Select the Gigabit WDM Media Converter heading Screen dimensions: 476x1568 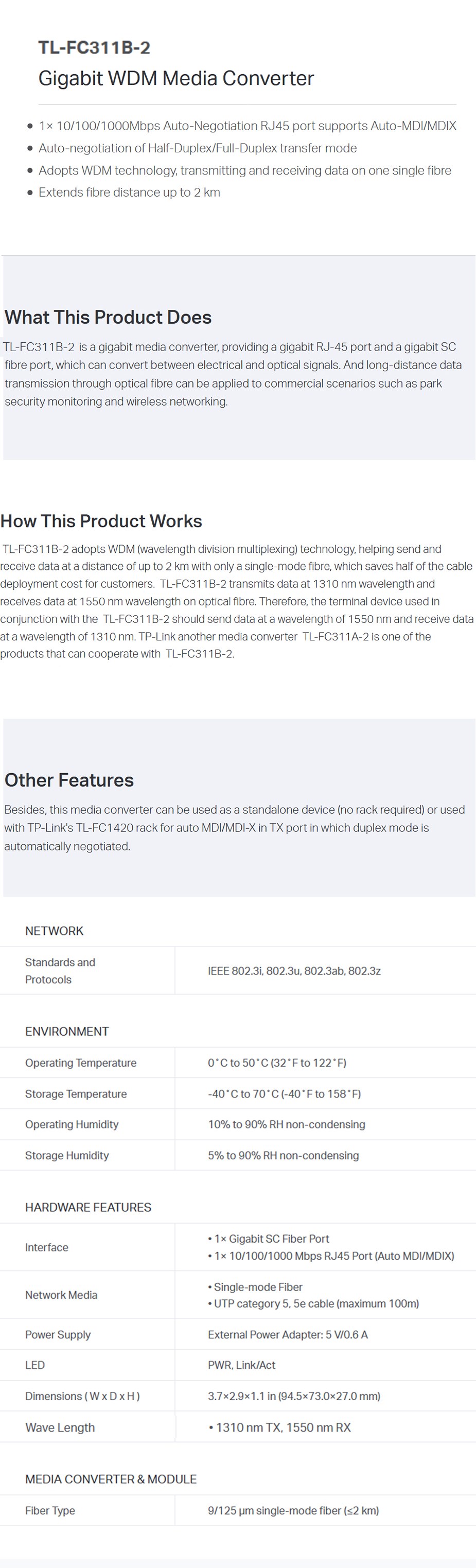pyautogui.click(x=176, y=79)
